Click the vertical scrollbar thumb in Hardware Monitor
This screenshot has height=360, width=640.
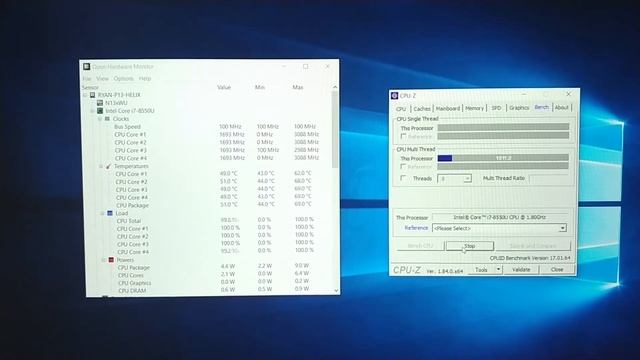point(335,129)
